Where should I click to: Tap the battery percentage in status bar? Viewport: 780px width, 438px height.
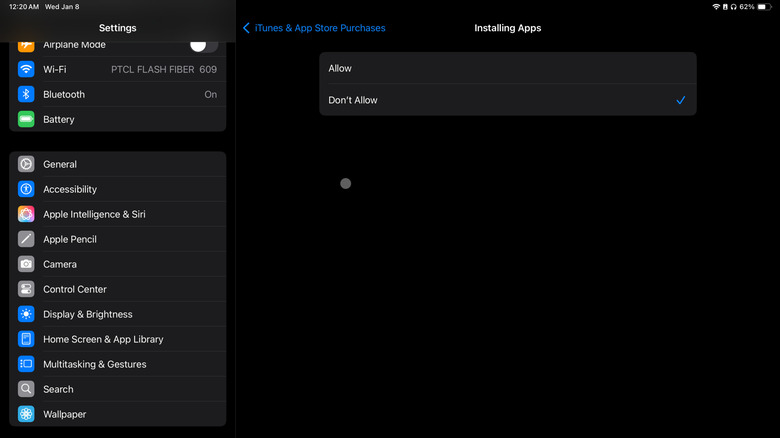(747, 6)
